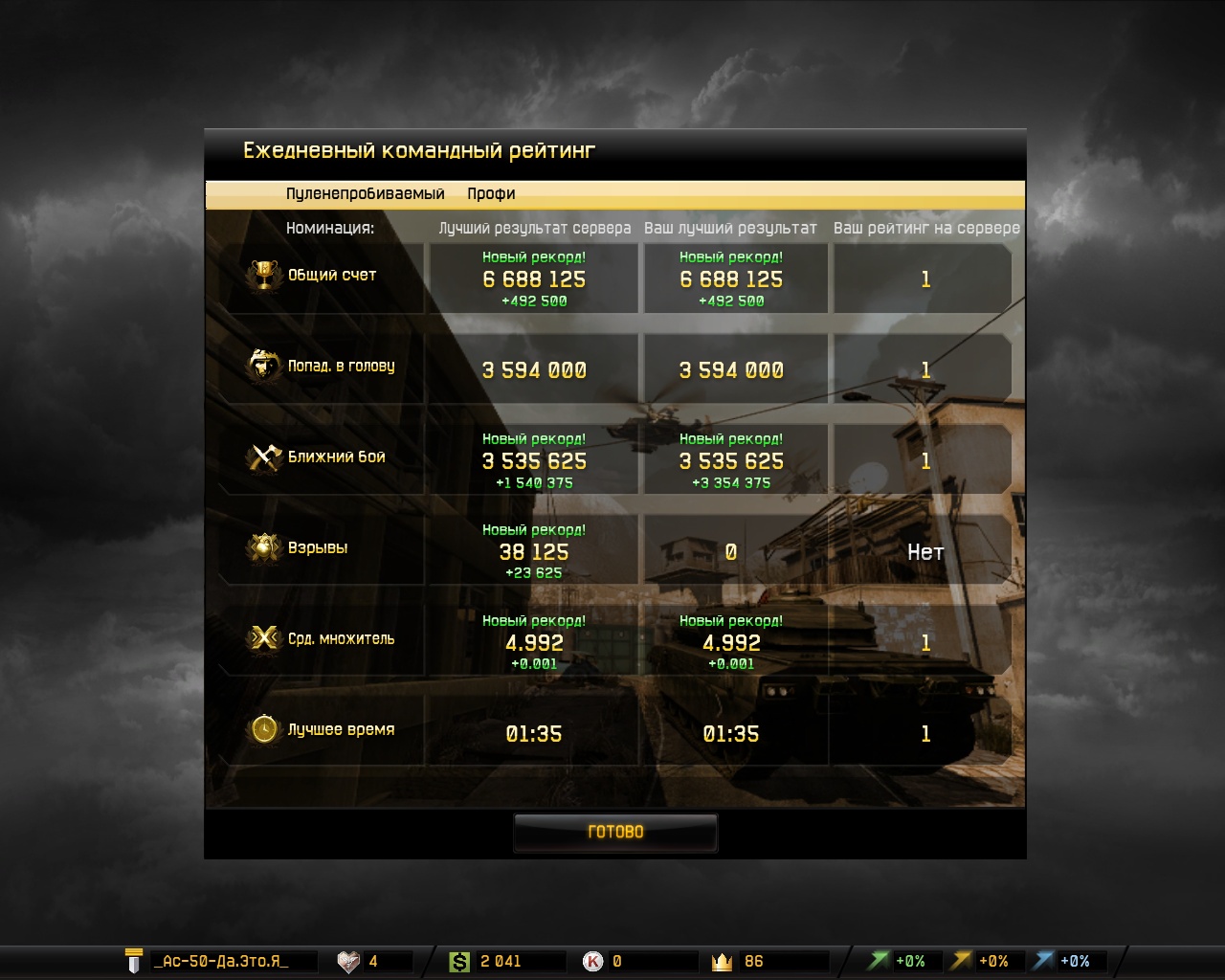Click server best 6 688 125 for Общий счет
The image size is (1225, 980).
point(534,279)
